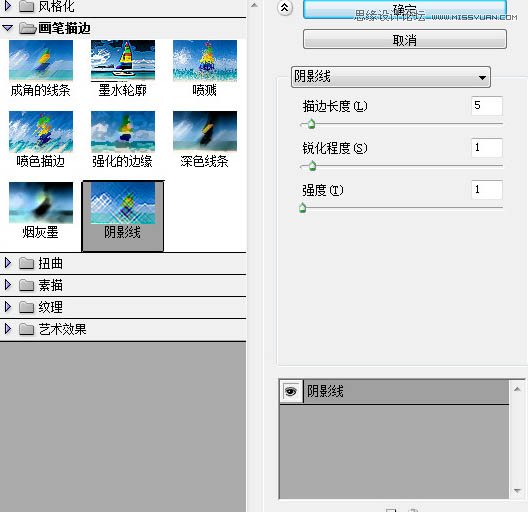
Task: Expand the 艺术效果 folder triangle
Action: (x=8, y=329)
